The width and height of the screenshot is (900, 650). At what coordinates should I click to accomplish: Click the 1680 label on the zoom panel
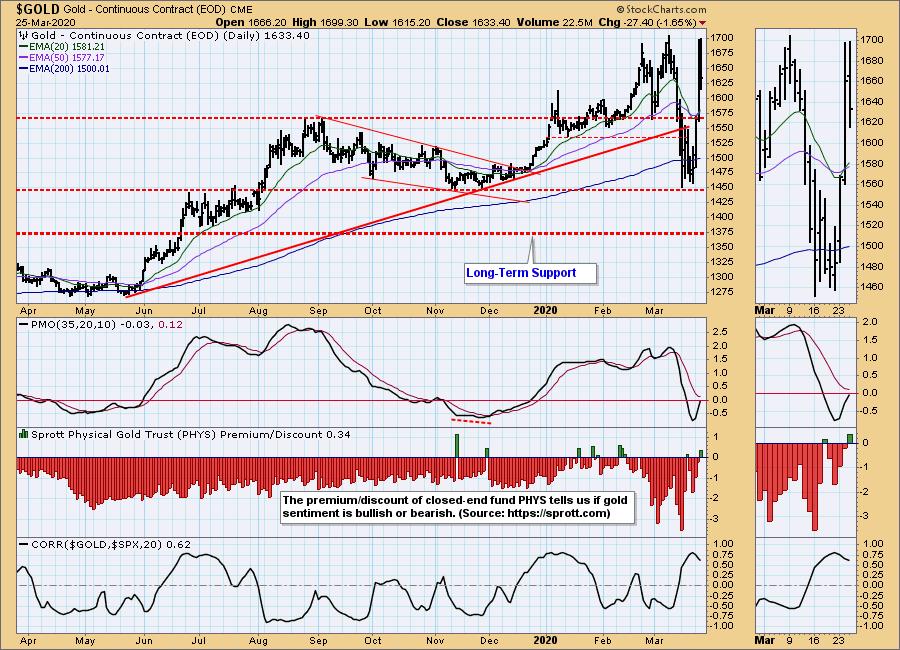pyautogui.click(x=872, y=60)
